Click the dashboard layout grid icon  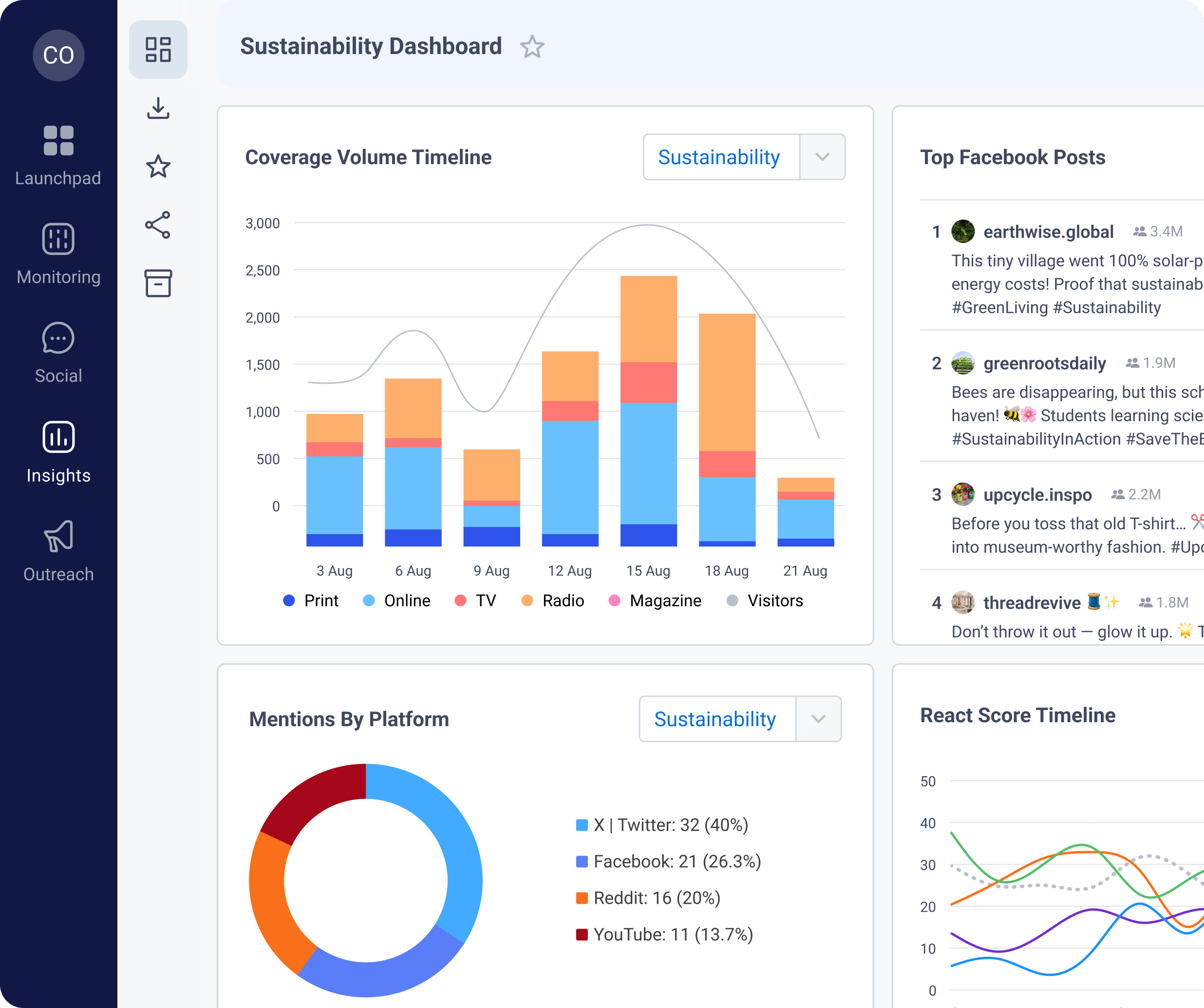pos(158,50)
